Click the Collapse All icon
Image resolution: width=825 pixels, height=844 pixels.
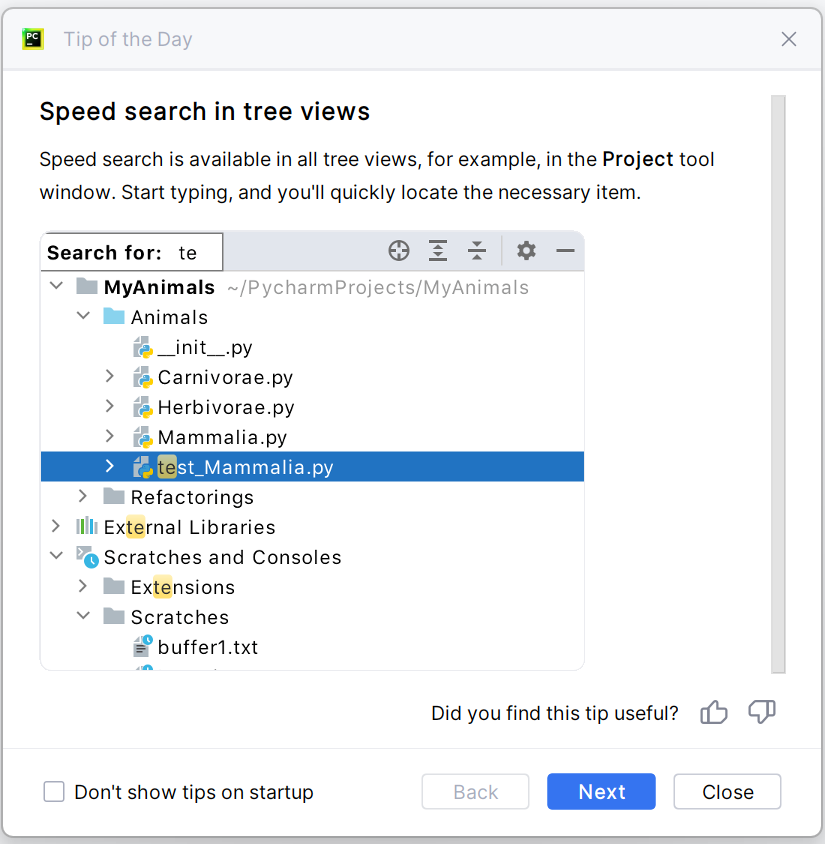coord(477,251)
